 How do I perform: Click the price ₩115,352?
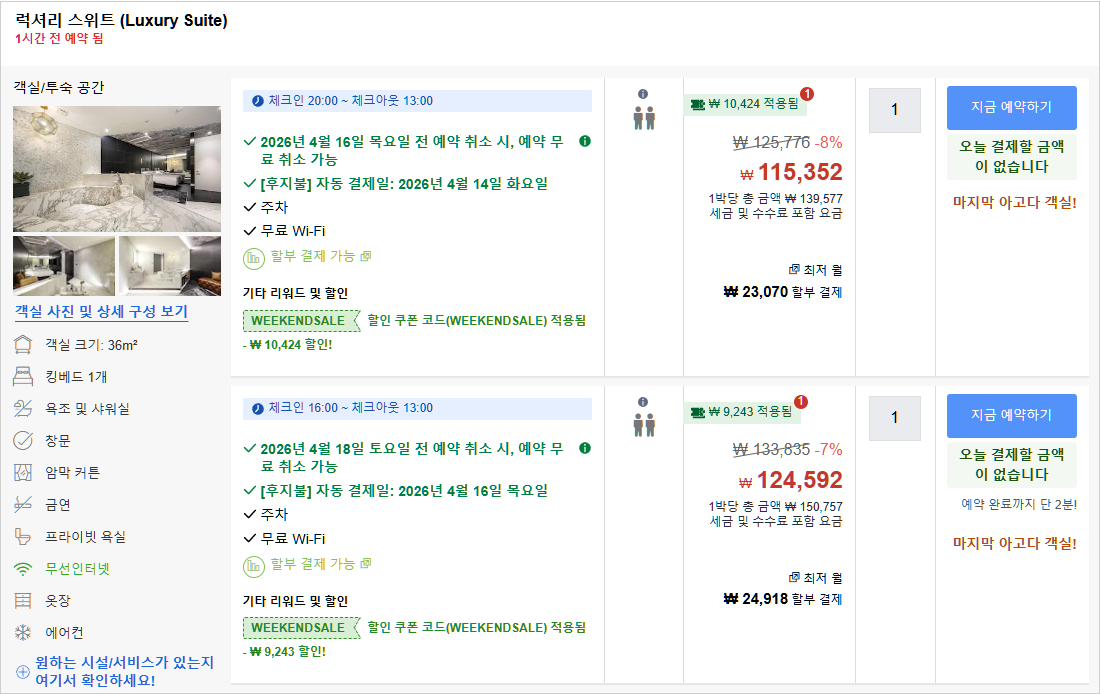(x=791, y=173)
